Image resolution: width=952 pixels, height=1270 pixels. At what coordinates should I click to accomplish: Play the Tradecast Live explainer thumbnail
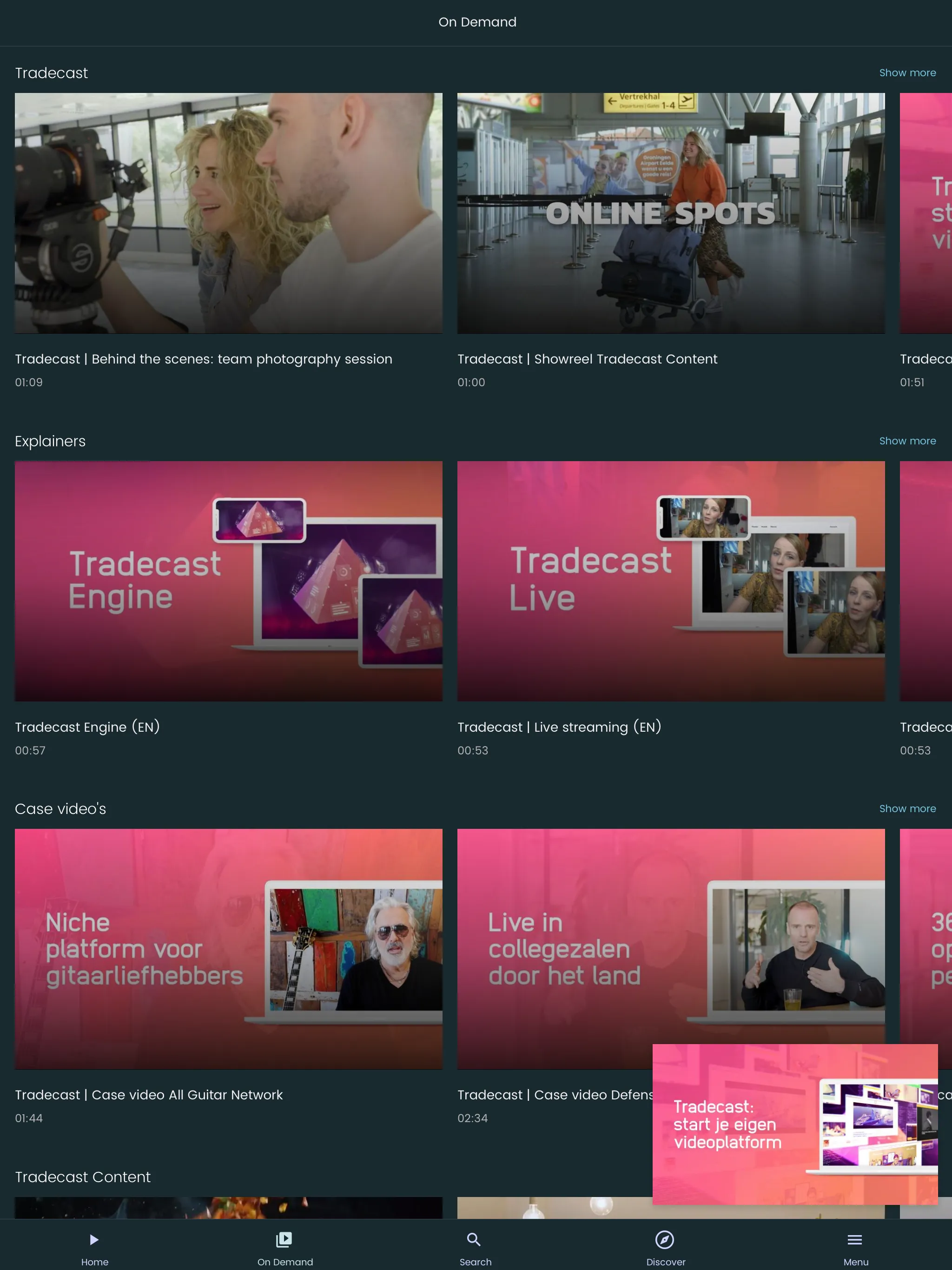671,581
